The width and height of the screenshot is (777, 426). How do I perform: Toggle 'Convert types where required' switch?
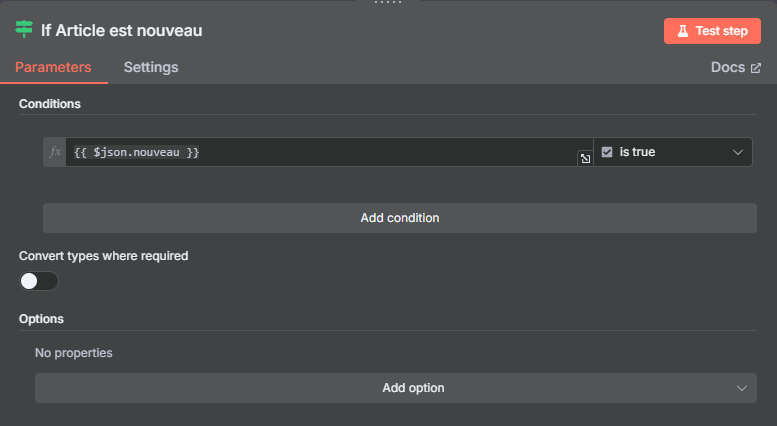pyautogui.click(x=39, y=281)
